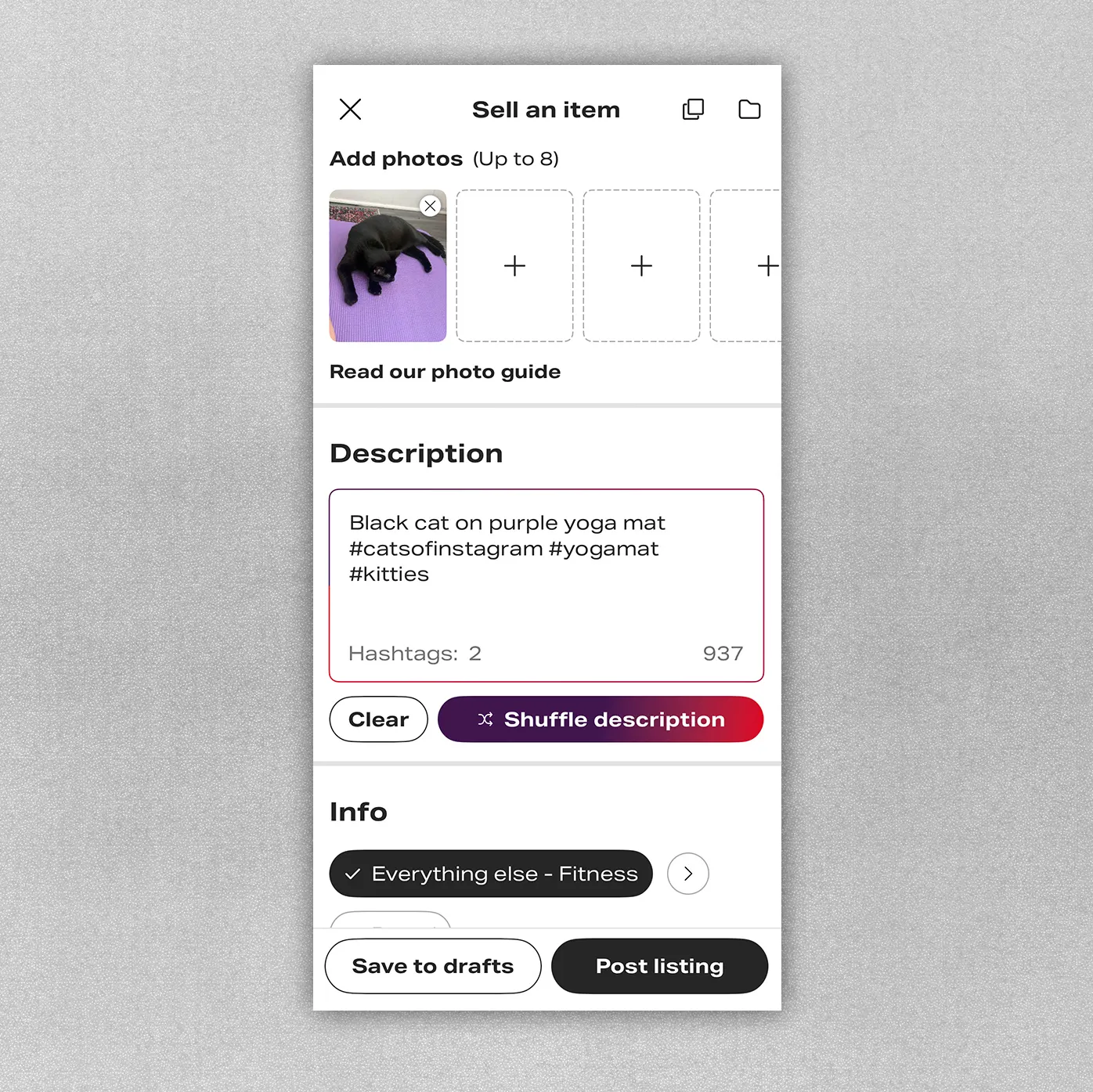Remove the black cat photo
Viewport: 1093px width, 1092px height.
(430, 206)
